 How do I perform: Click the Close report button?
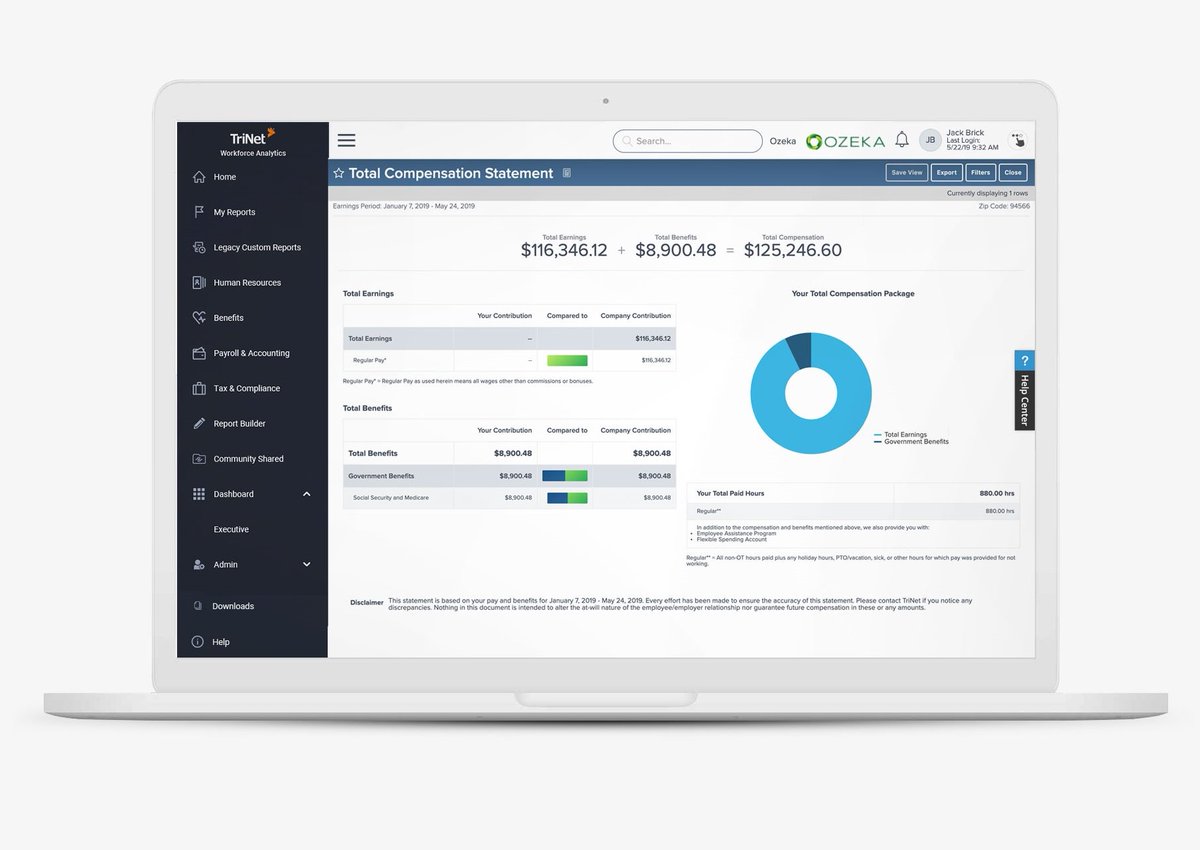click(x=1013, y=172)
